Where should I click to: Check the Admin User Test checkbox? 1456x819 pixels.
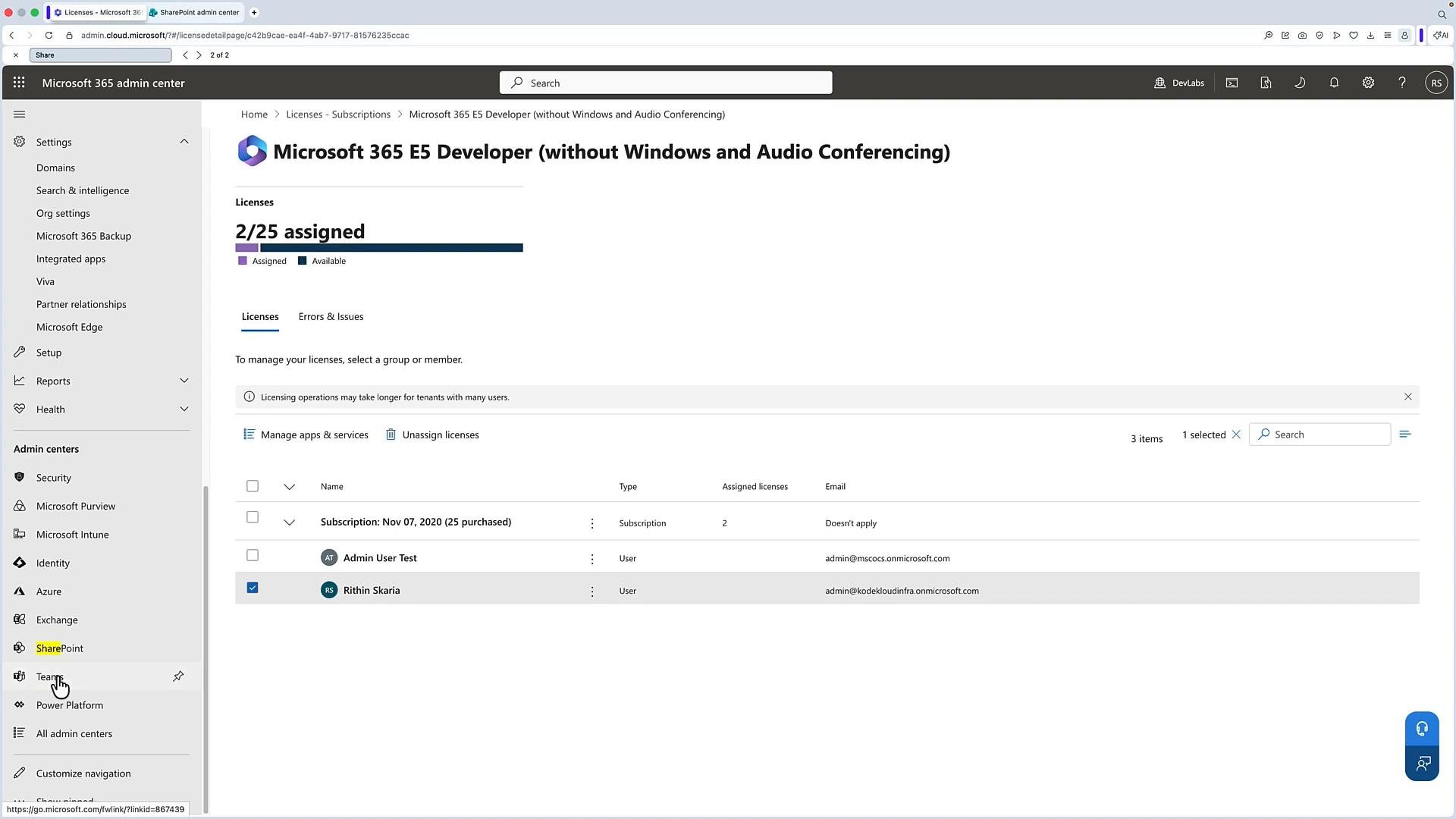click(253, 556)
